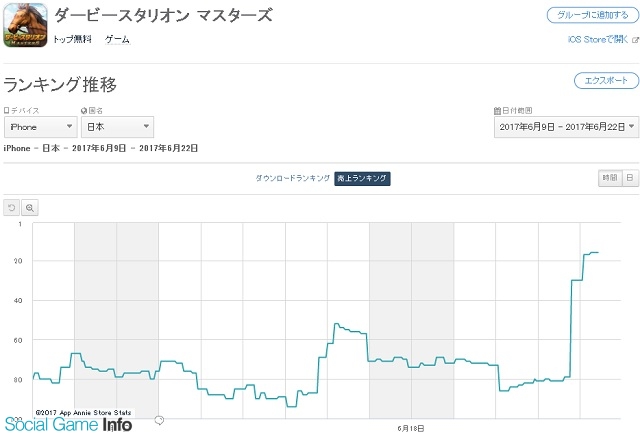This screenshot has width=640, height=437.
Task: Switch chart granularity to 時間 (hourly)
Action: click(x=610, y=178)
